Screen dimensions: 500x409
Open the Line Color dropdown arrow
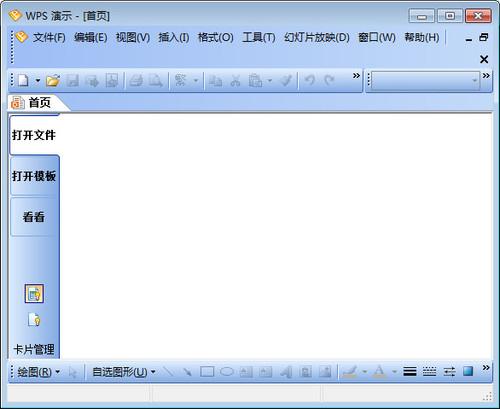click(x=365, y=372)
